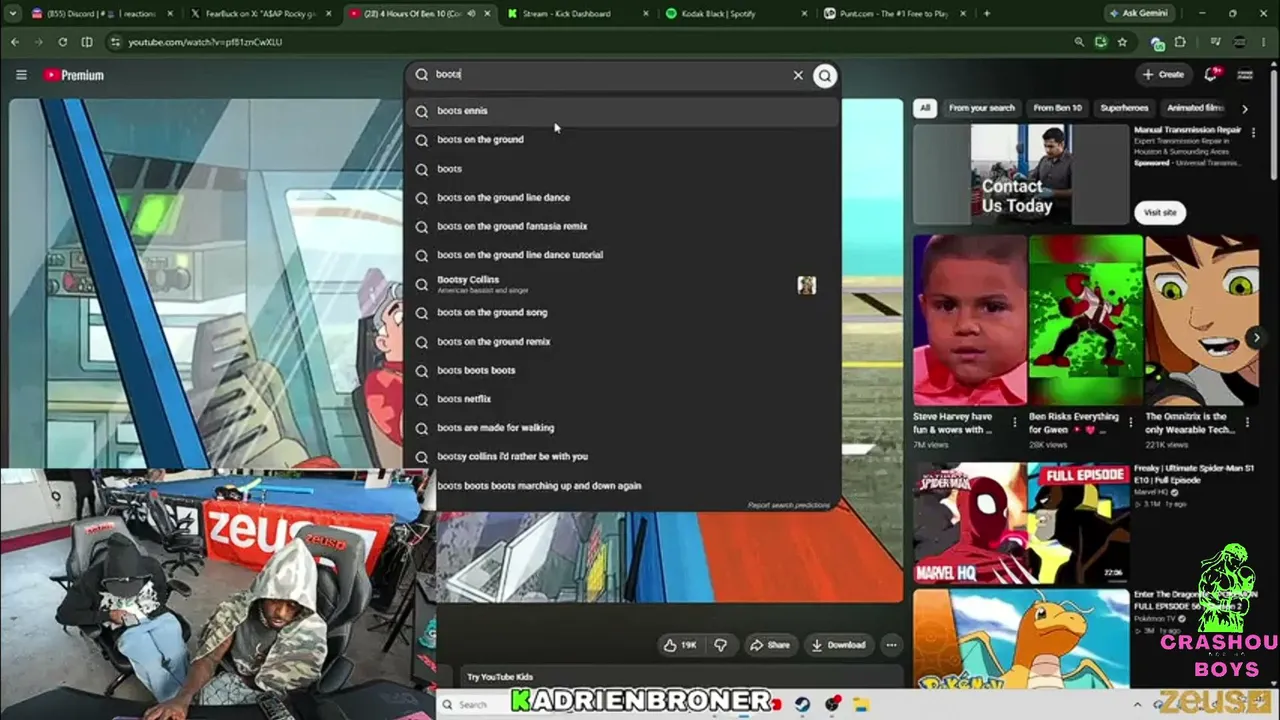Select the 'From Ben 10' filter chip
This screenshot has width=1280, height=720.
1057,108
